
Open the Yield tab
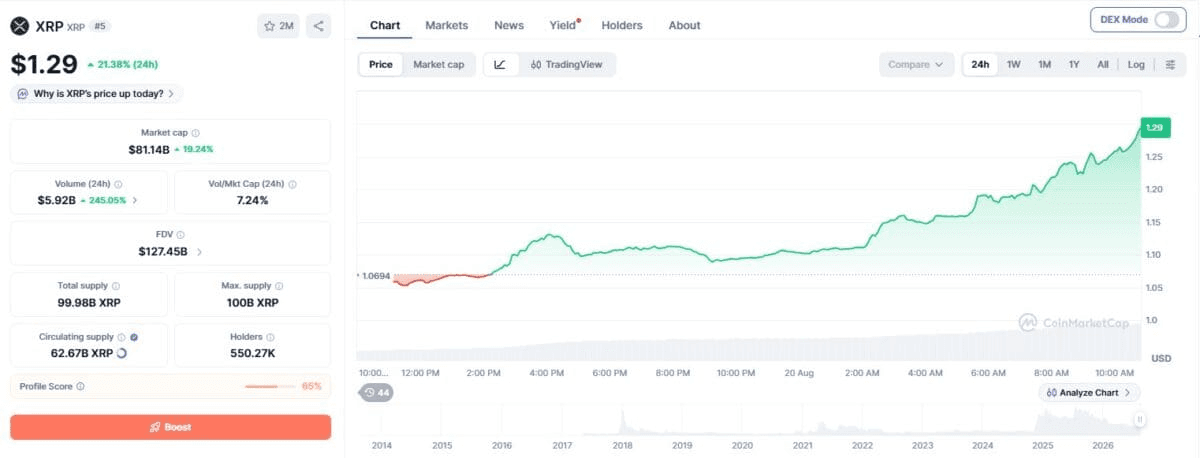tap(563, 25)
